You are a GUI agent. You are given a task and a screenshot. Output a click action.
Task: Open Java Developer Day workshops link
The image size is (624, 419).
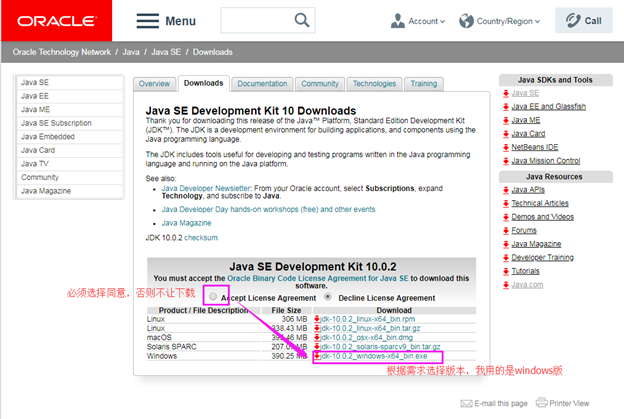pos(268,209)
